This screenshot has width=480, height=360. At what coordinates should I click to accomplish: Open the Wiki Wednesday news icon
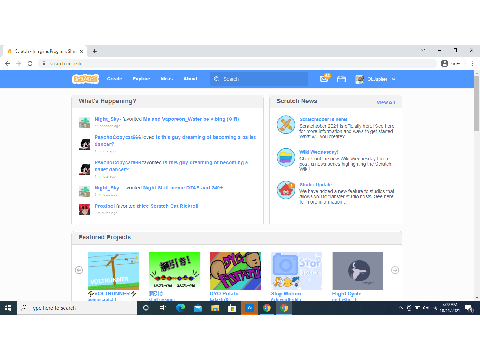pos(286,157)
